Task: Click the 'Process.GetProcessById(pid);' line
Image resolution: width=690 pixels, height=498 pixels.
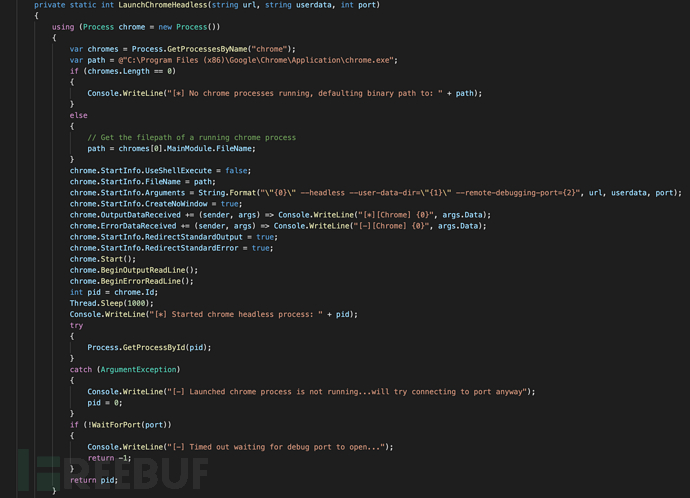Action: [x=149, y=347]
